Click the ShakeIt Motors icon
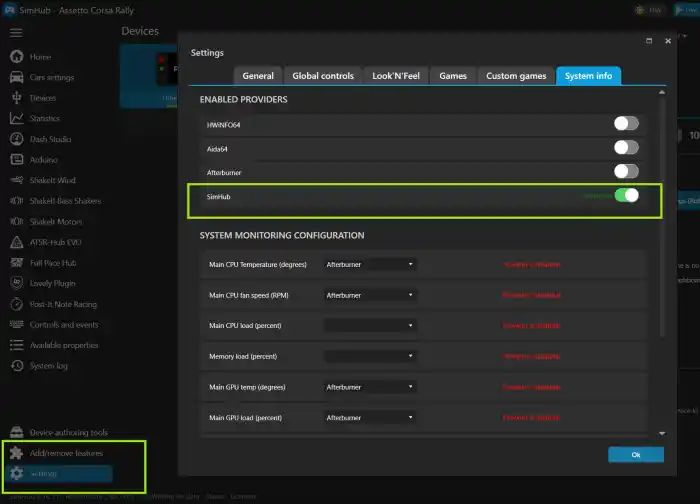Screen dimensions: 700x504 coord(17,221)
